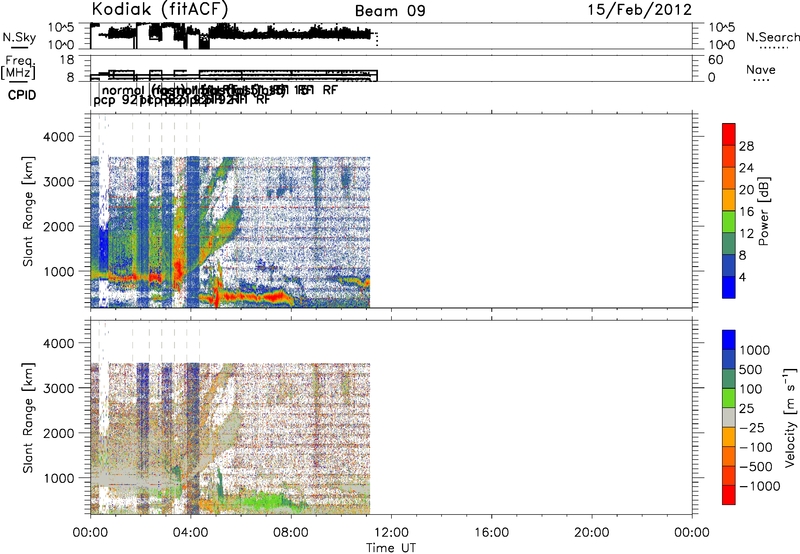Click the '20:00' time axis tick label

[x=592, y=533]
